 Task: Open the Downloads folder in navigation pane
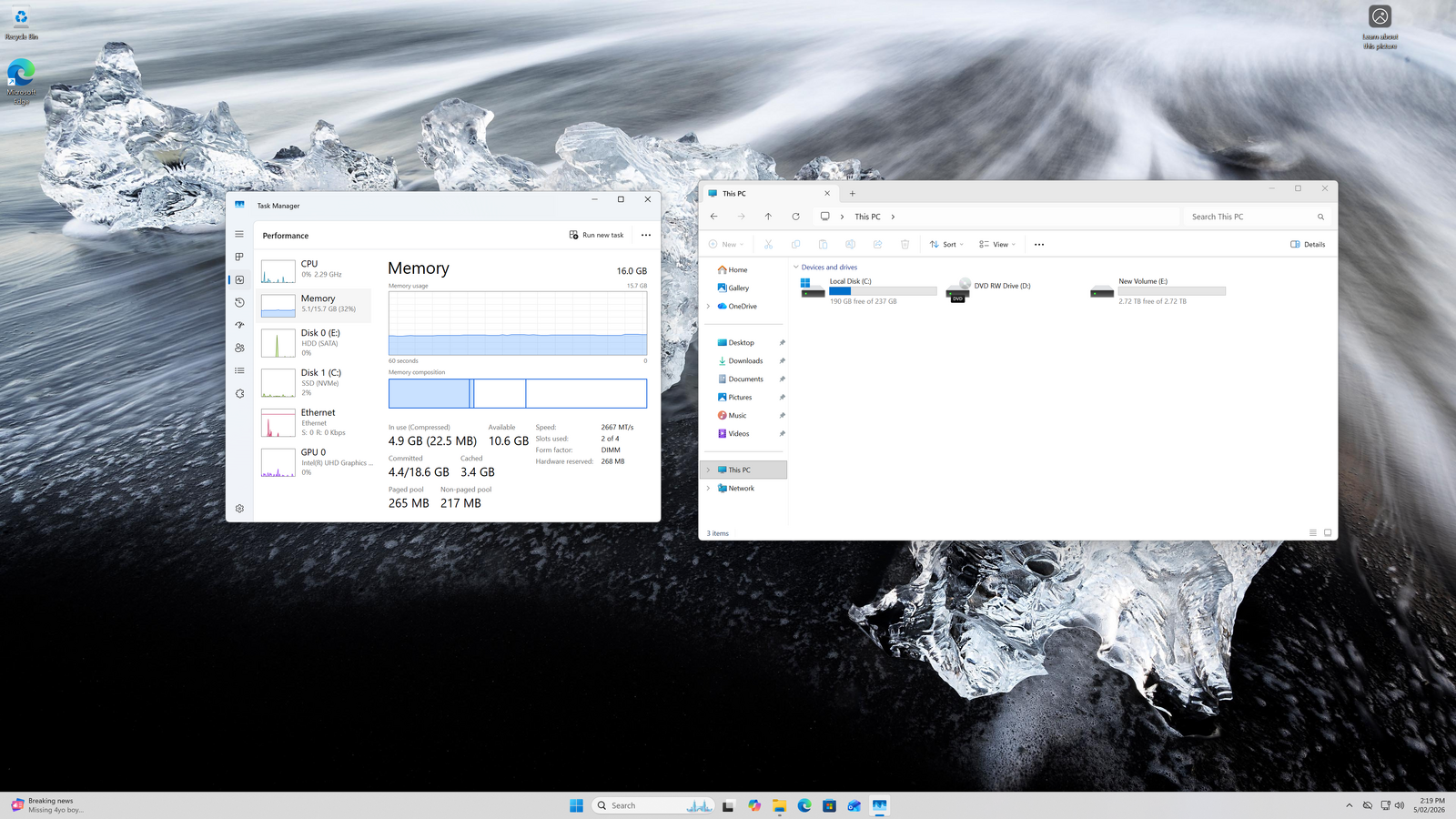(745, 361)
